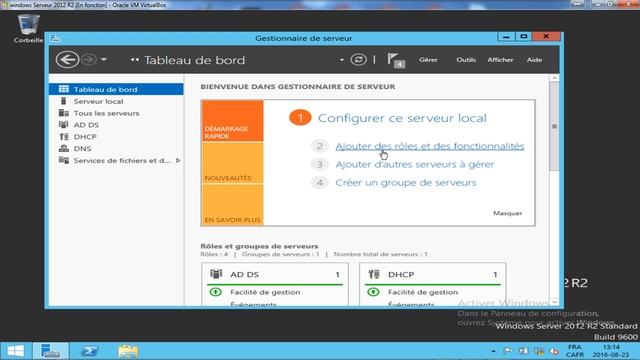640x360 pixels.
Task: Click the dashboard vertical scrollbar thumb
Action: click(x=554, y=127)
